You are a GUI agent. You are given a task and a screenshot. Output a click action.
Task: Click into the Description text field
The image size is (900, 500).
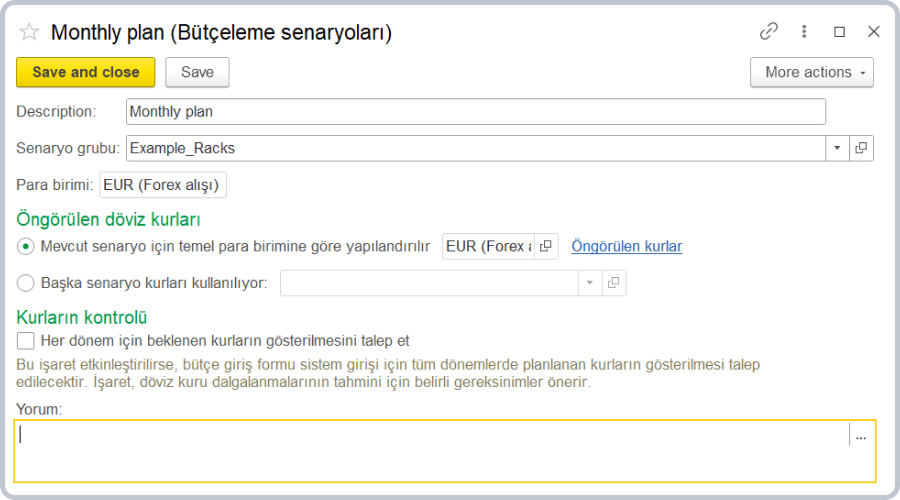click(475, 112)
